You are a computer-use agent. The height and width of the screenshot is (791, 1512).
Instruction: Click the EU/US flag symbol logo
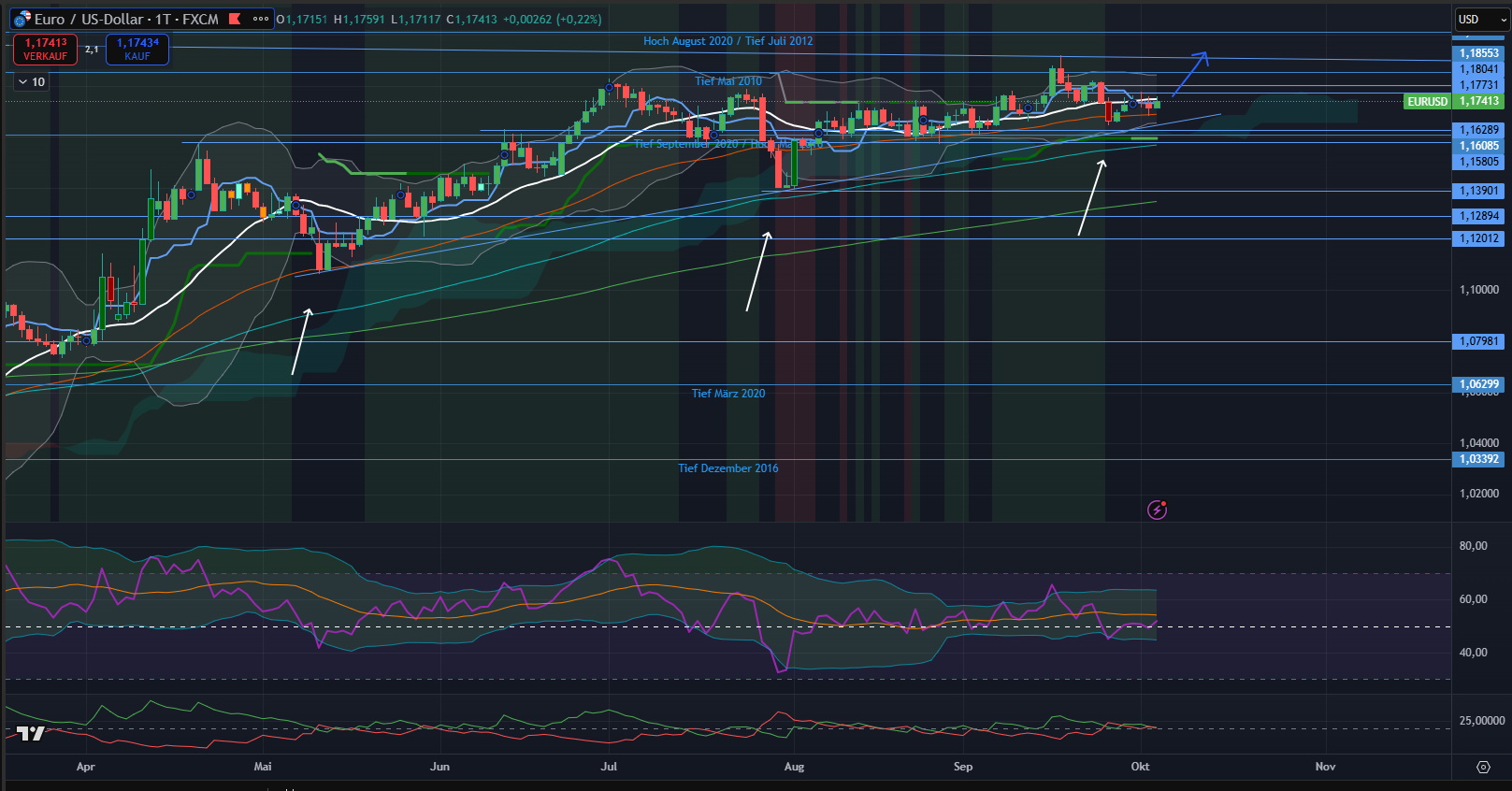coord(21,20)
